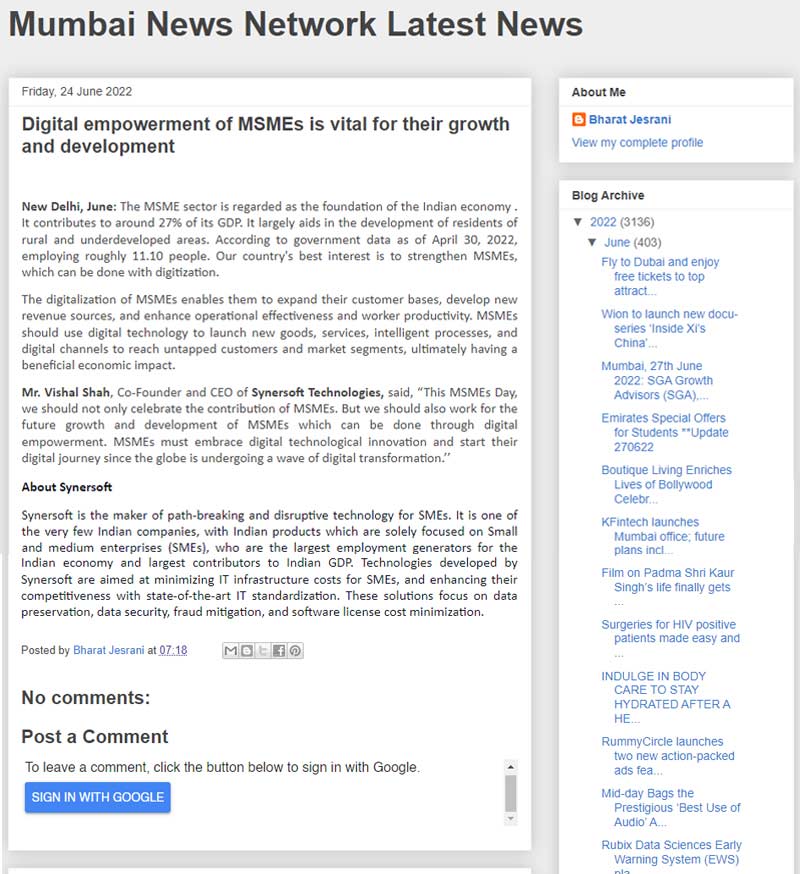
Task: Click the orange Blogger icon in About Me
Action: (579, 120)
